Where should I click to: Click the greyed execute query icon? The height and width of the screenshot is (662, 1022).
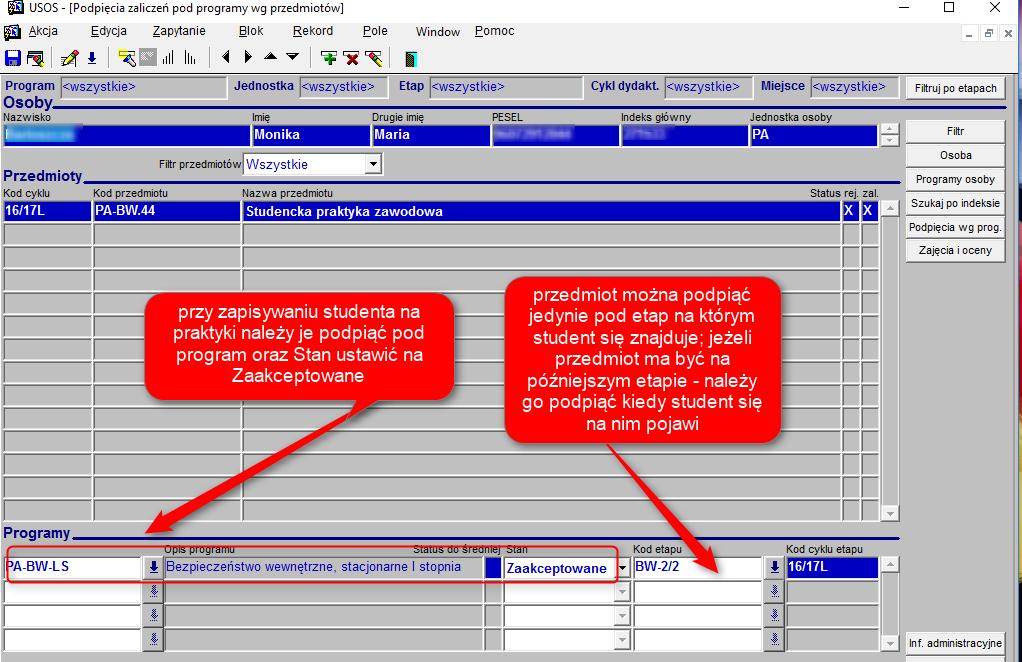148,59
